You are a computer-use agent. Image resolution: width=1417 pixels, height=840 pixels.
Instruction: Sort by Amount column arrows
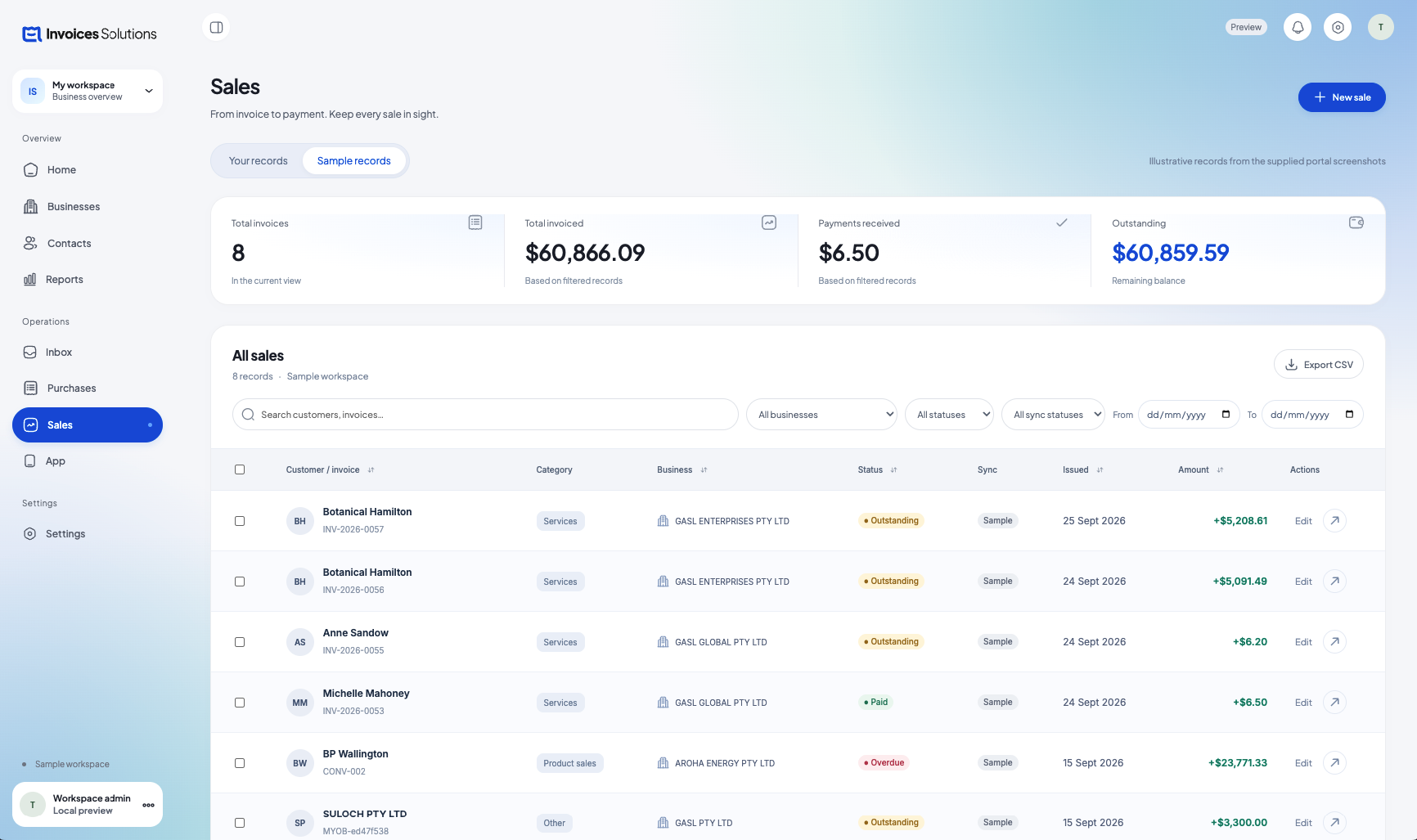pos(1221,469)
